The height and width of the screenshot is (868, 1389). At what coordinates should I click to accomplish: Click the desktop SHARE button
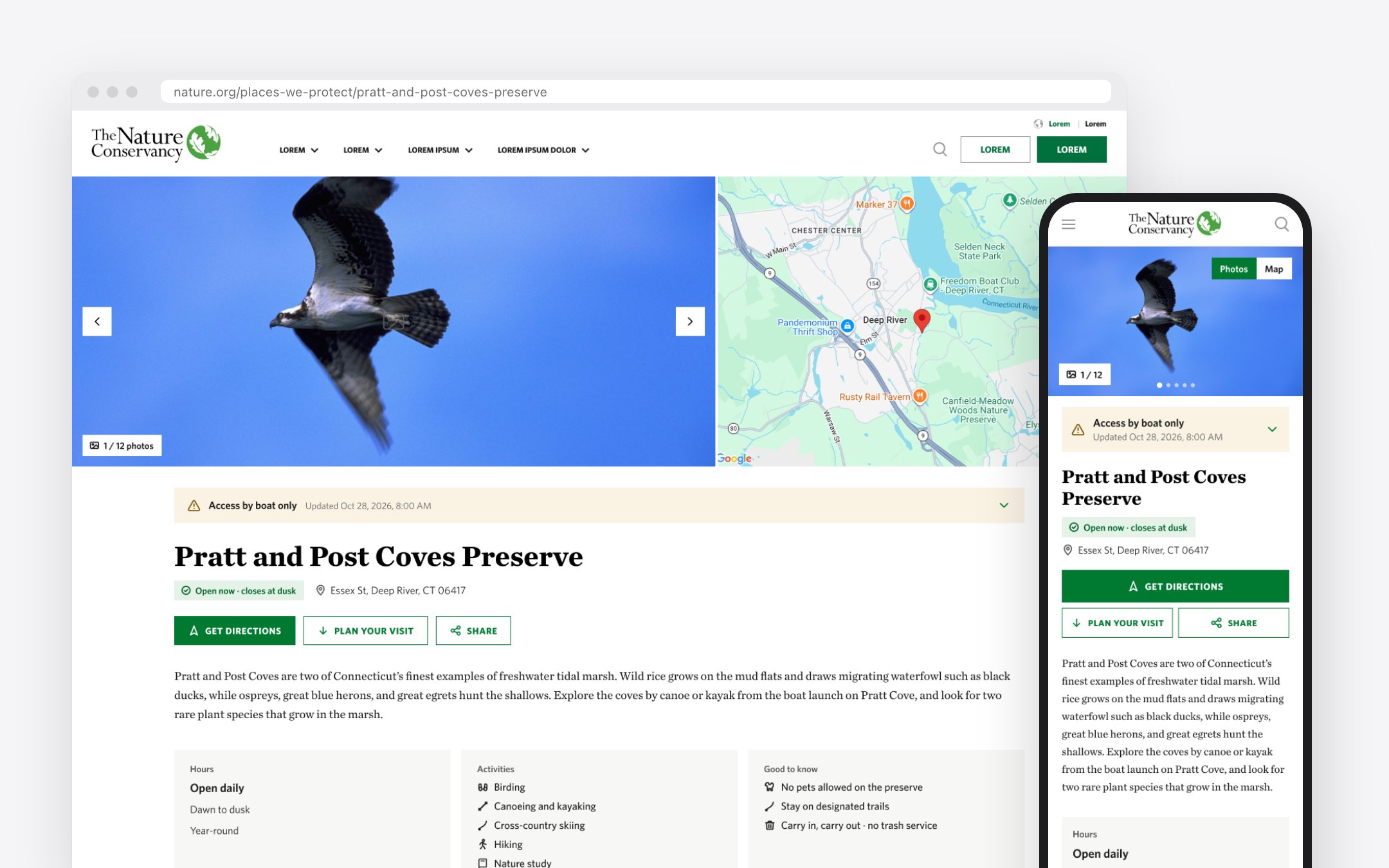tap(473, 631)
